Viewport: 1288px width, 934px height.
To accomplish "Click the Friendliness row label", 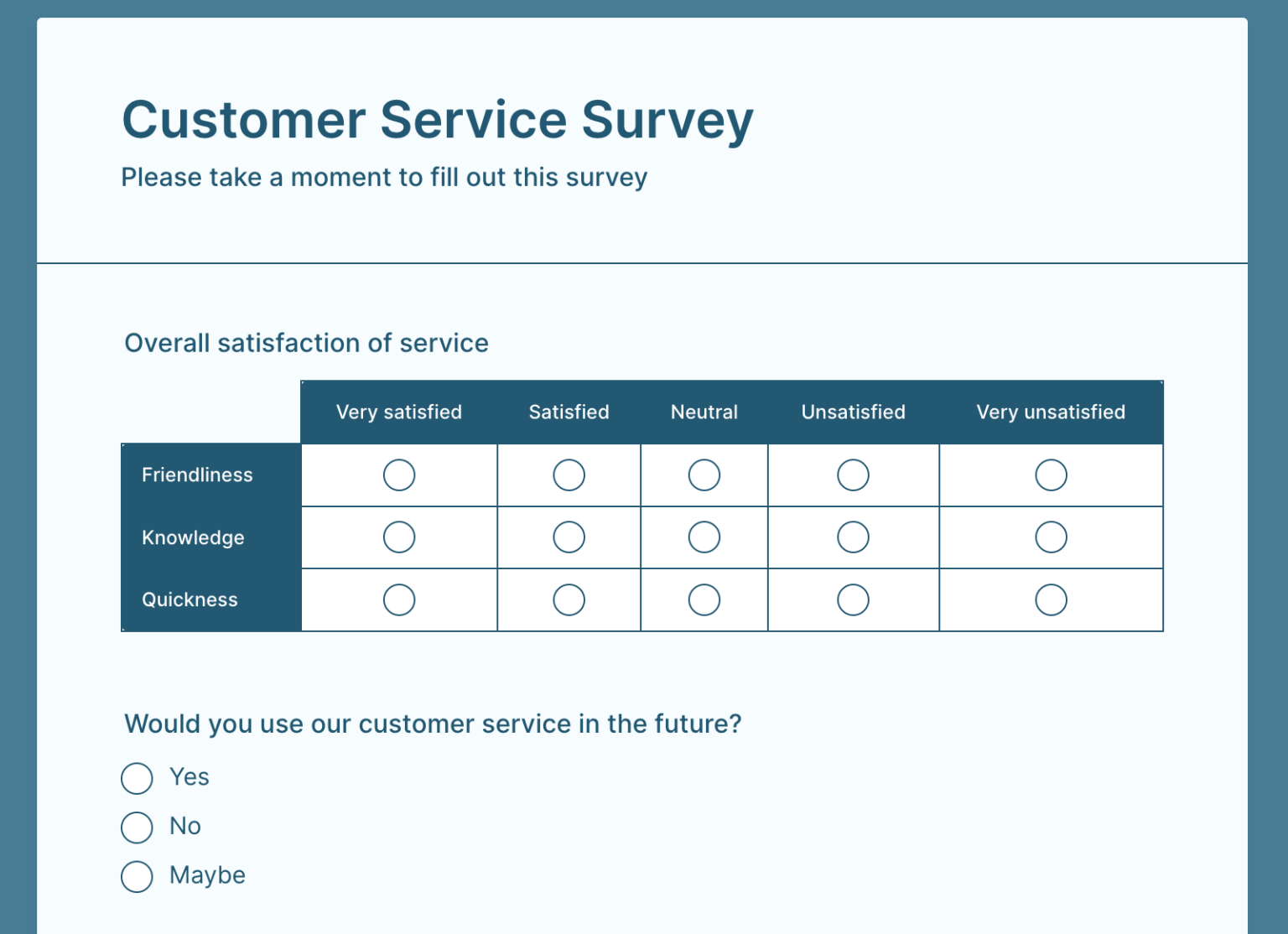I will (x=197, y=475).
